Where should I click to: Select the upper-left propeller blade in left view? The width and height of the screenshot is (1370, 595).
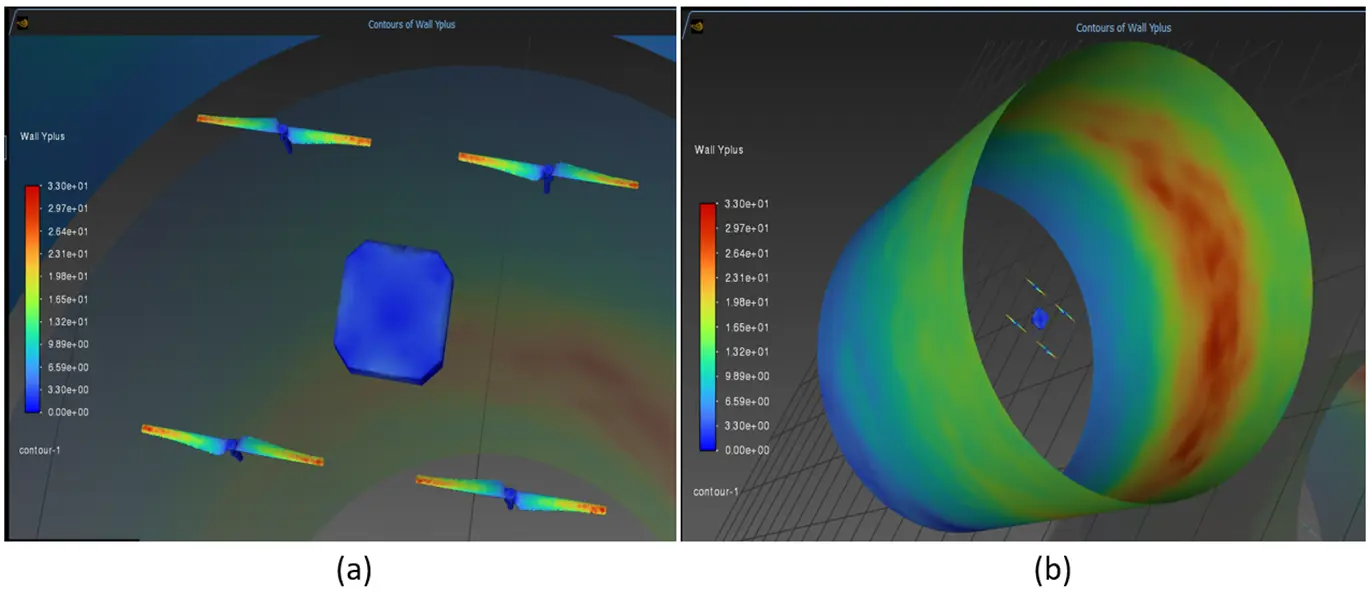point(283,131)
